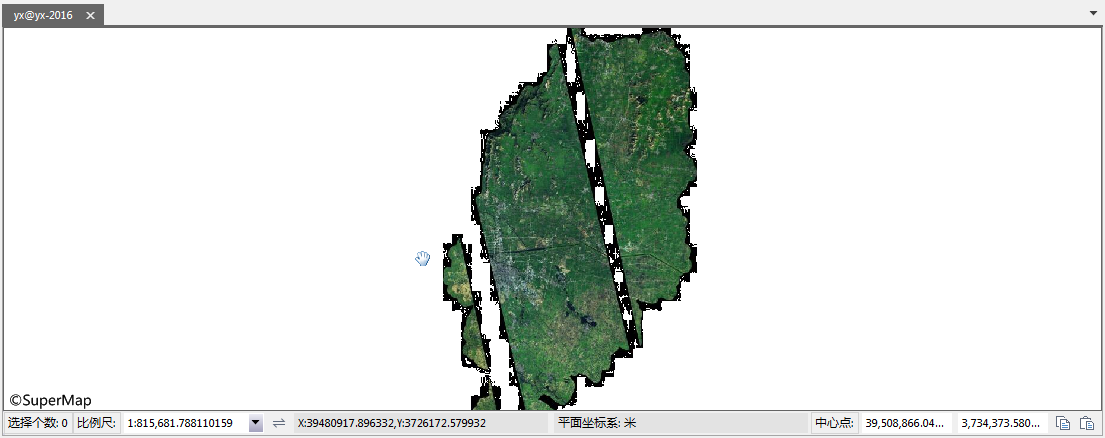The width and height of the screenshot is (1105, 438).
Task: Close the yx@yx-2016 tab
Action: pyautogui.click(x=90, y=15)
